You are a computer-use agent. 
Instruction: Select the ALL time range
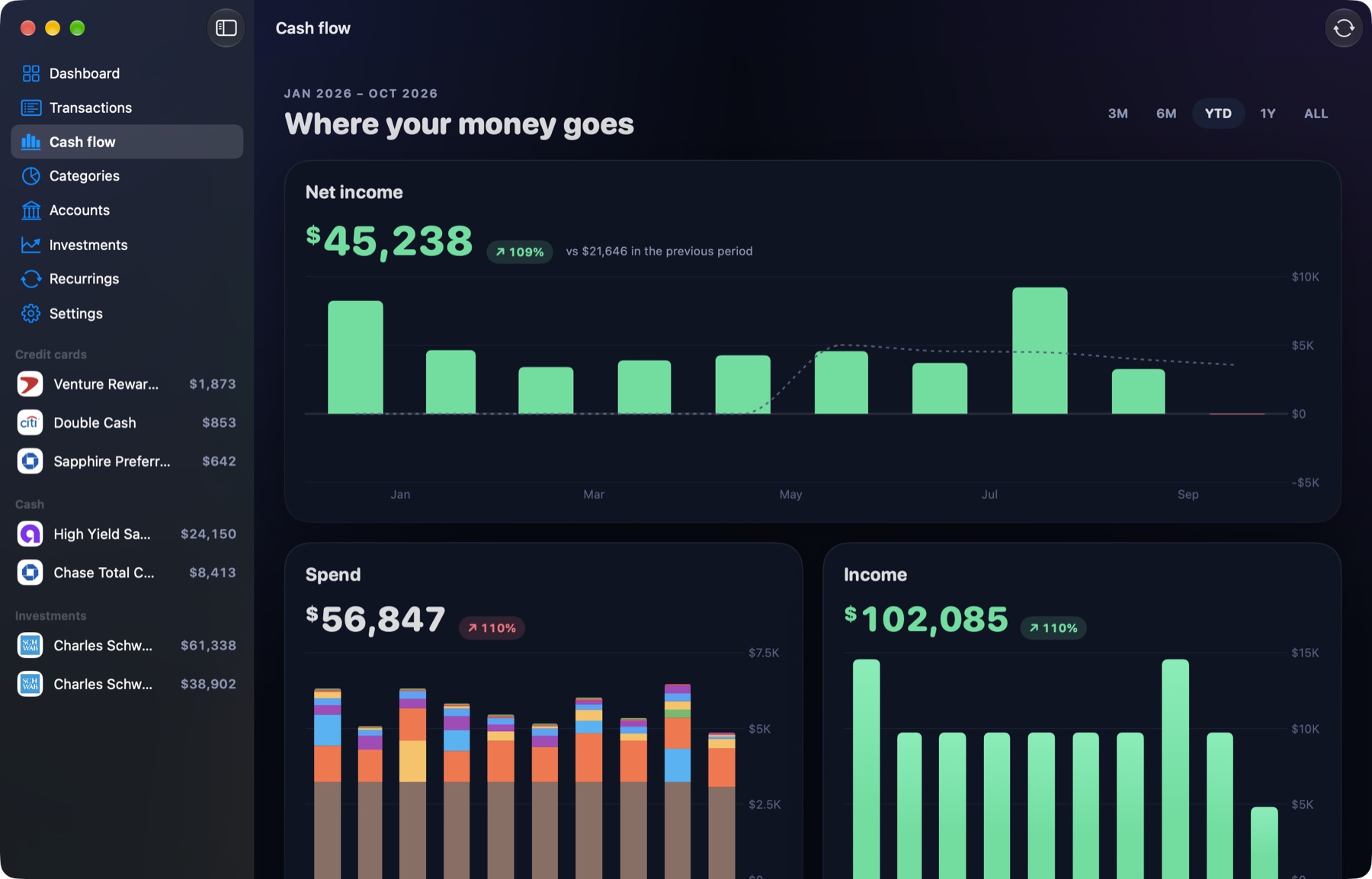(x=1316, y=114)
